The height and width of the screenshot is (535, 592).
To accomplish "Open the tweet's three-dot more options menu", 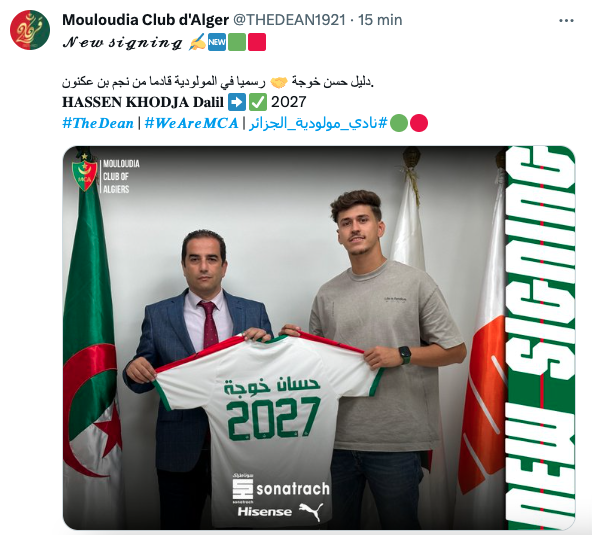I will coord(566,21).
